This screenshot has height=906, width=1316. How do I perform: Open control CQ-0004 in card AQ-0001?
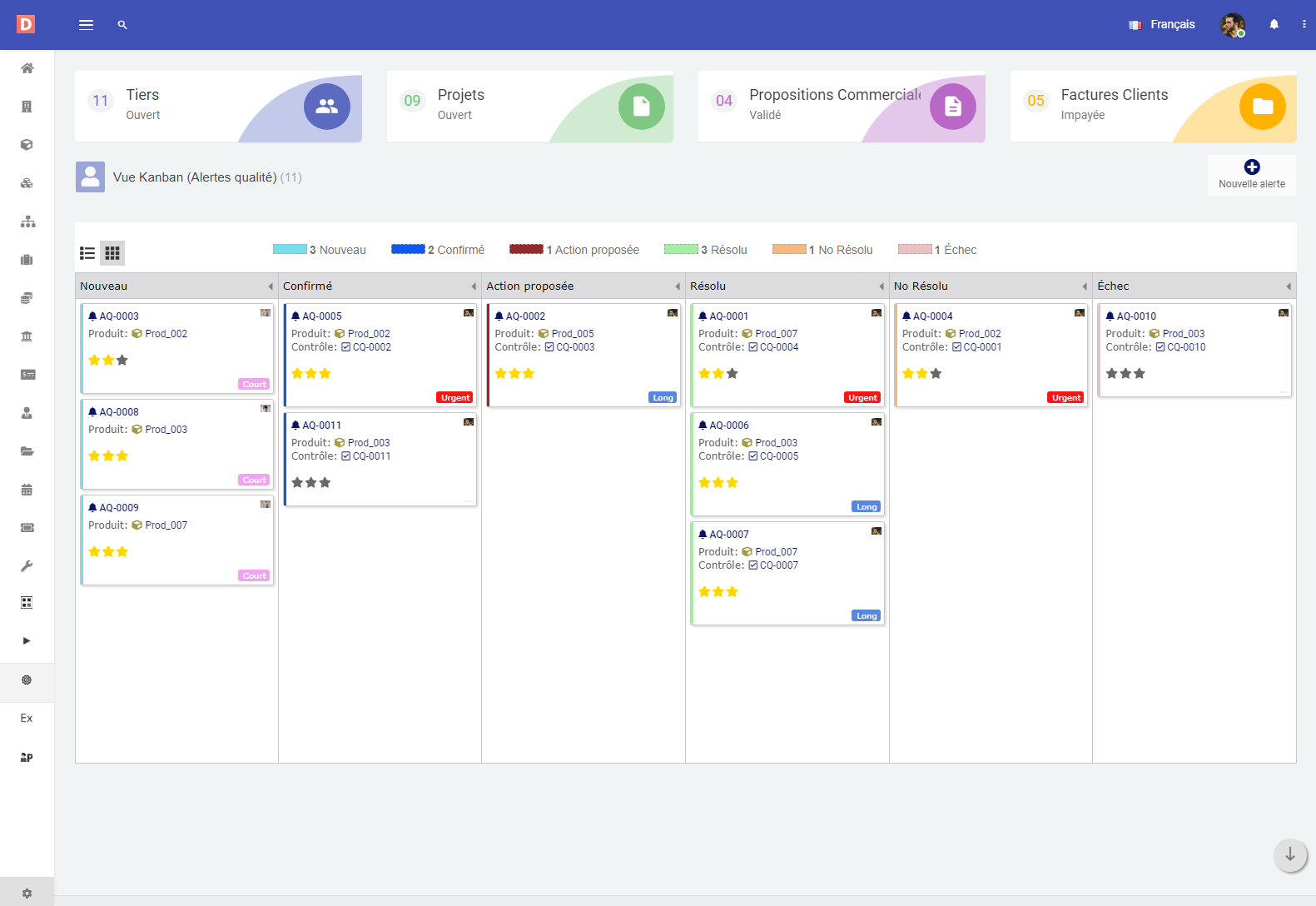(x=779, y=347)
